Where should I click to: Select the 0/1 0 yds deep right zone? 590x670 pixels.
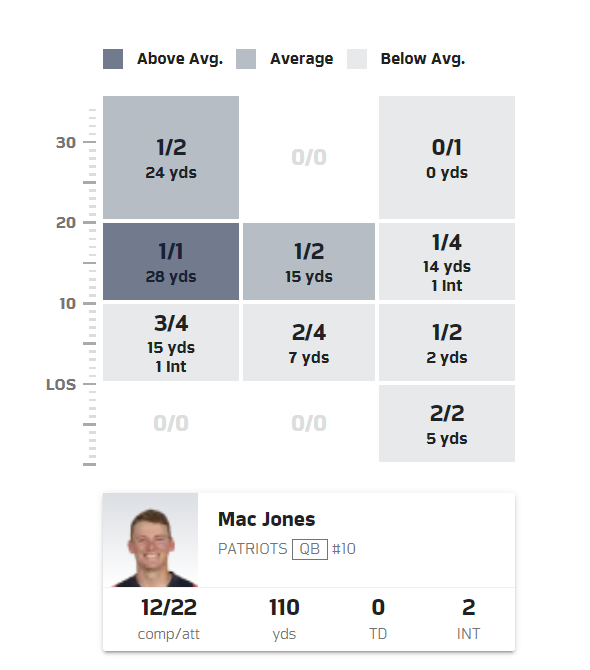[x=447, y=157]
